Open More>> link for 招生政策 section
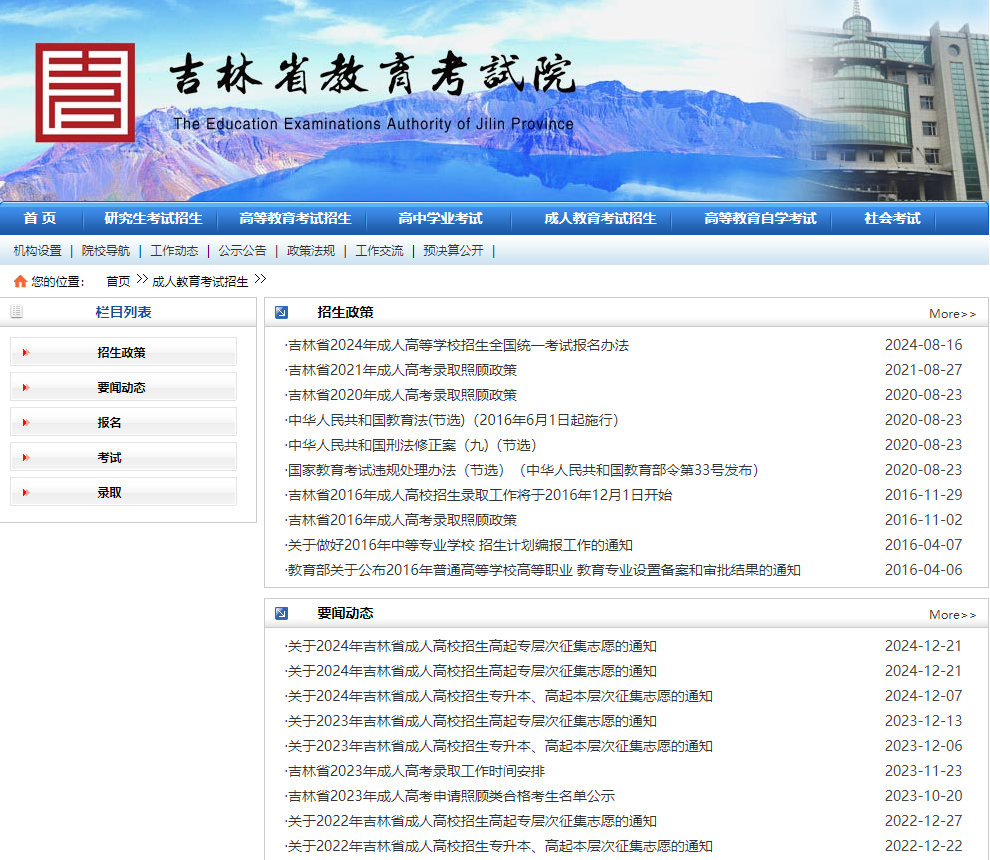The image size is (990, 860). tap(951, 313)
